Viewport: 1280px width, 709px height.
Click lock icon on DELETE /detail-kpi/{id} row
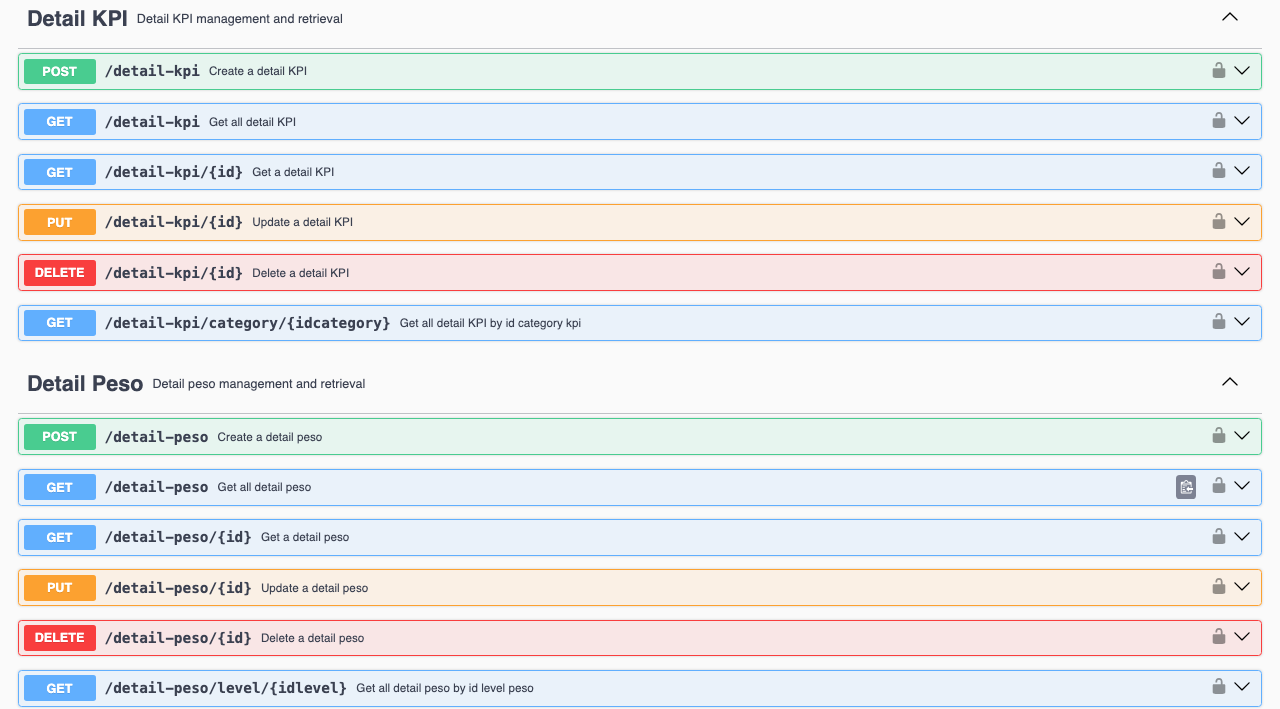[1218, 272]
